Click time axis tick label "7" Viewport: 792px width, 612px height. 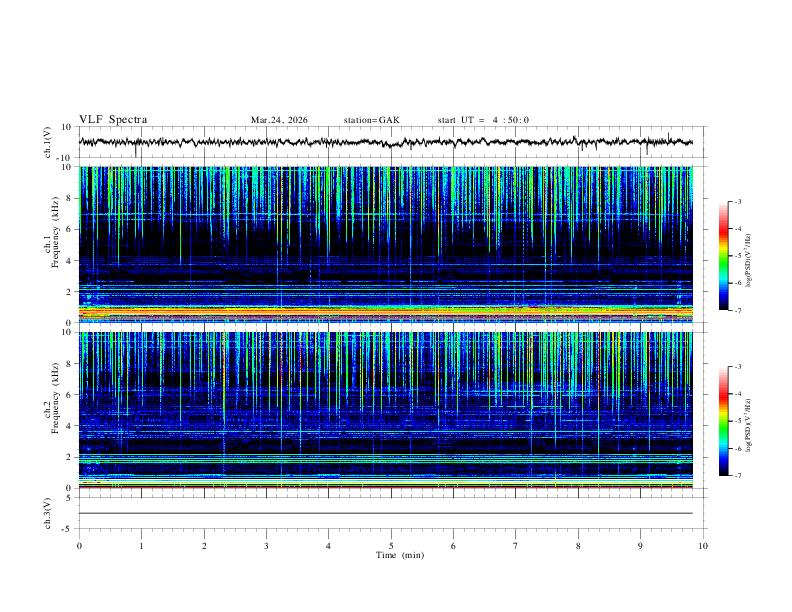click(516, 546)
